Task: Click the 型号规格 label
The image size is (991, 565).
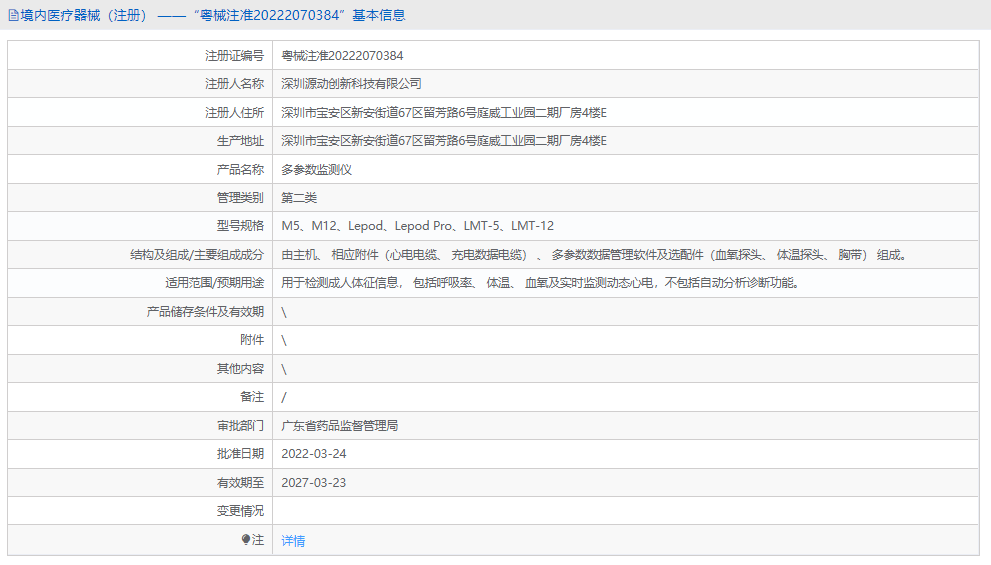Action: click(240, 226)
